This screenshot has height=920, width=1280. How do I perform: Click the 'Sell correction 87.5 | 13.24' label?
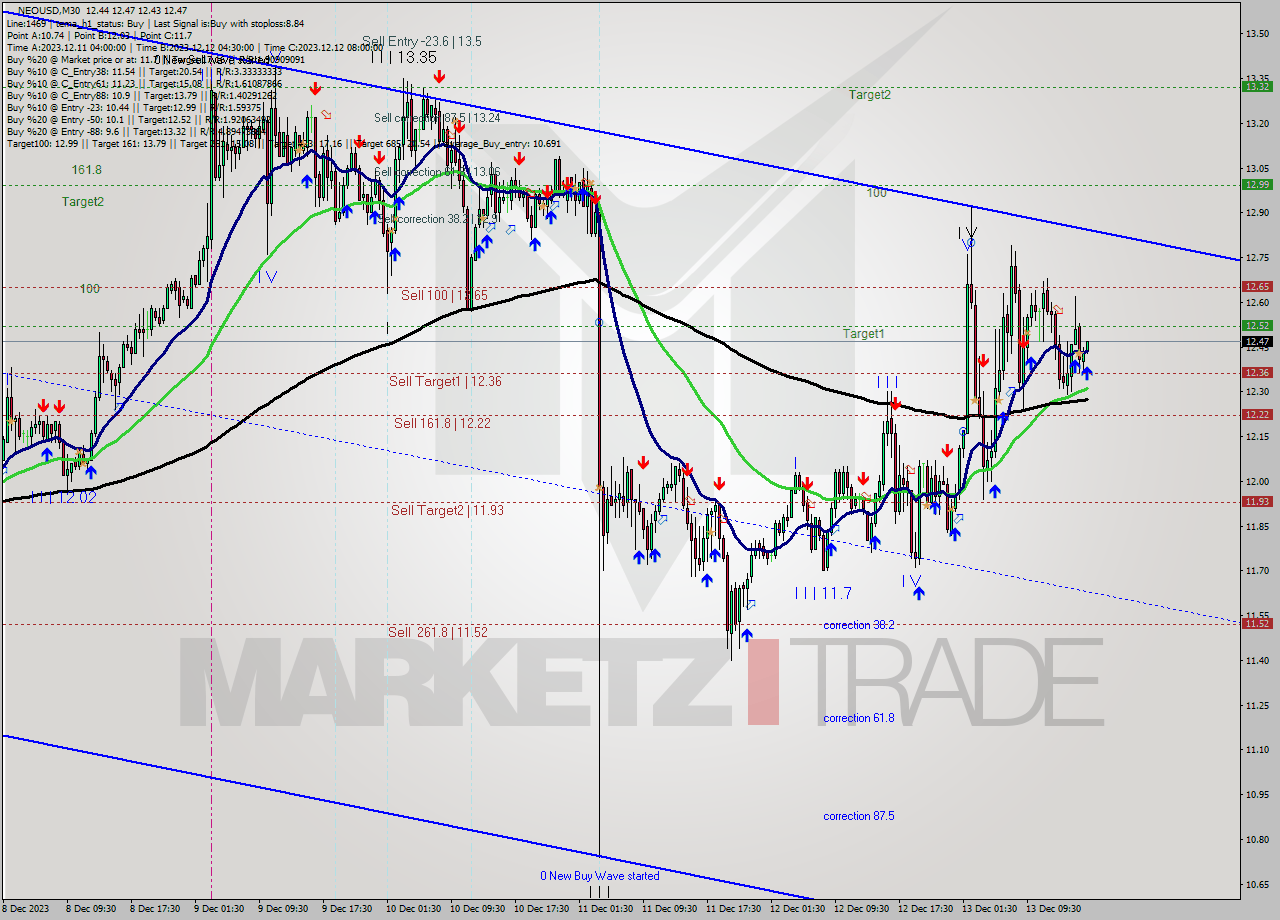click(x=437, y=117)
